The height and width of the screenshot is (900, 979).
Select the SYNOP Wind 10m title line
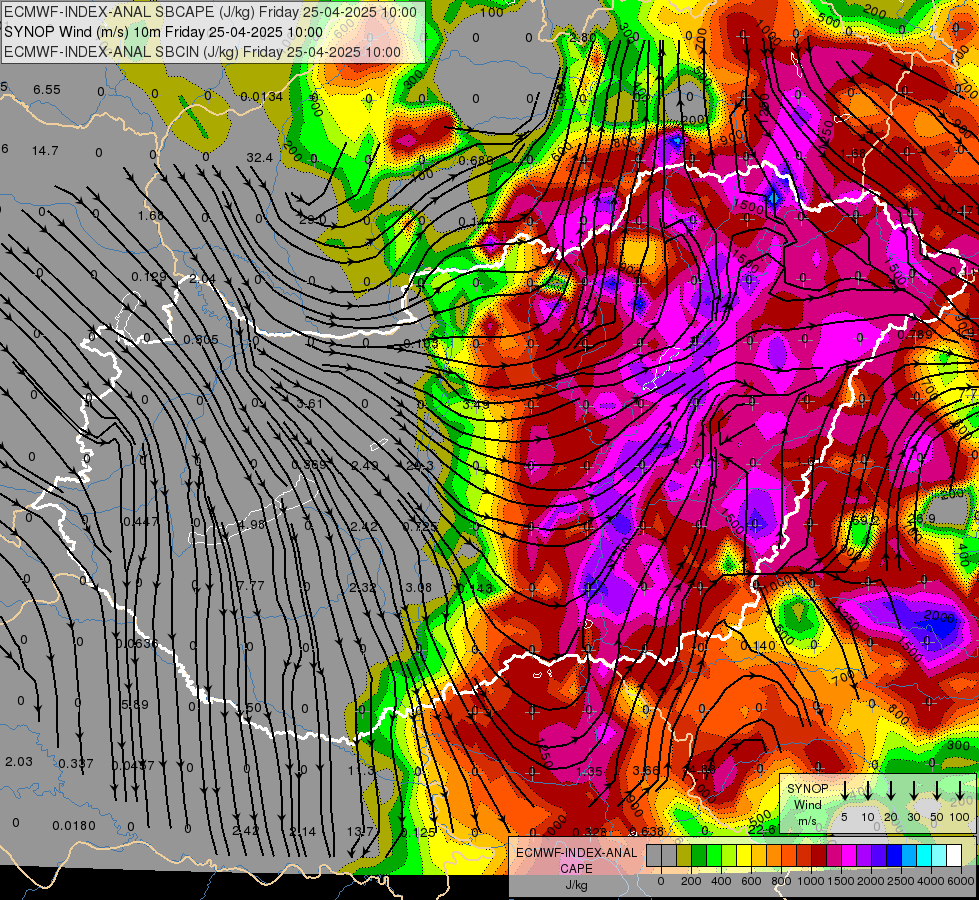(164, 32)
